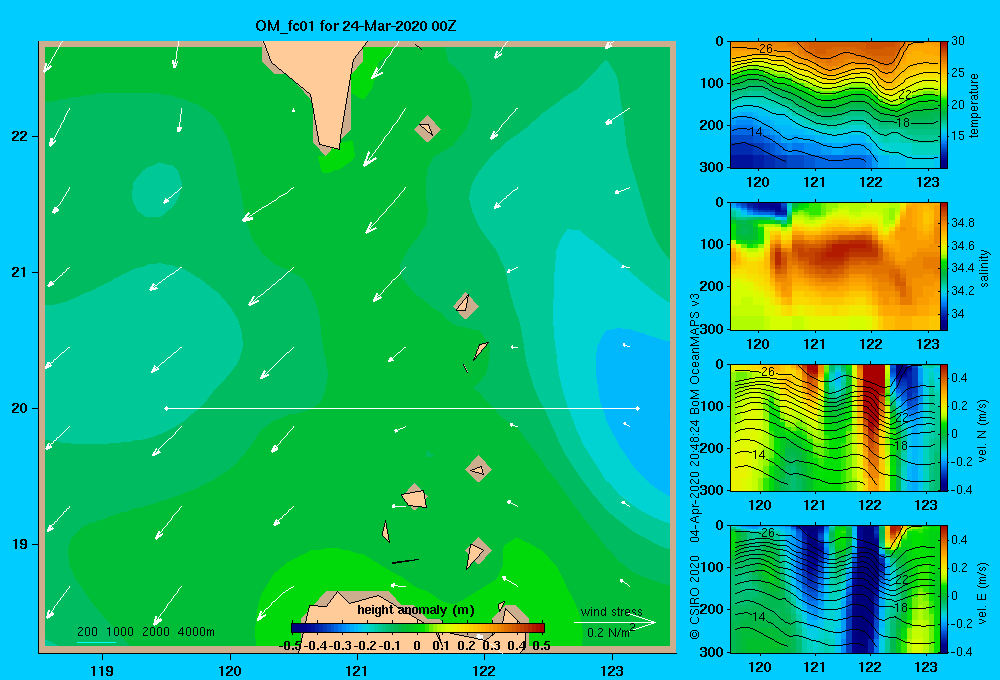Open the northward velocity section plot

coord(835,428)
